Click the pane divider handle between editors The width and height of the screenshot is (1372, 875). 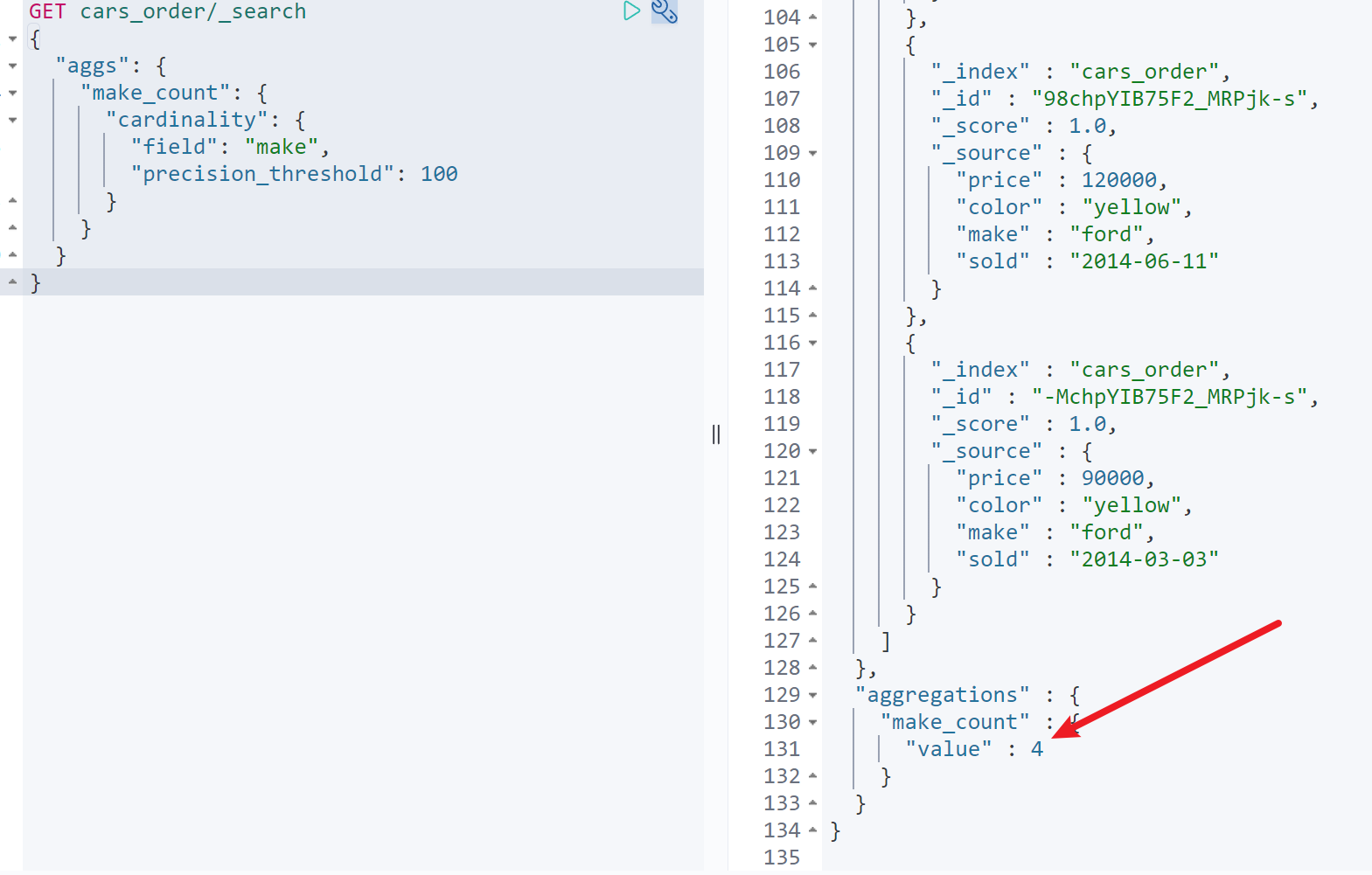click(716, 434)
